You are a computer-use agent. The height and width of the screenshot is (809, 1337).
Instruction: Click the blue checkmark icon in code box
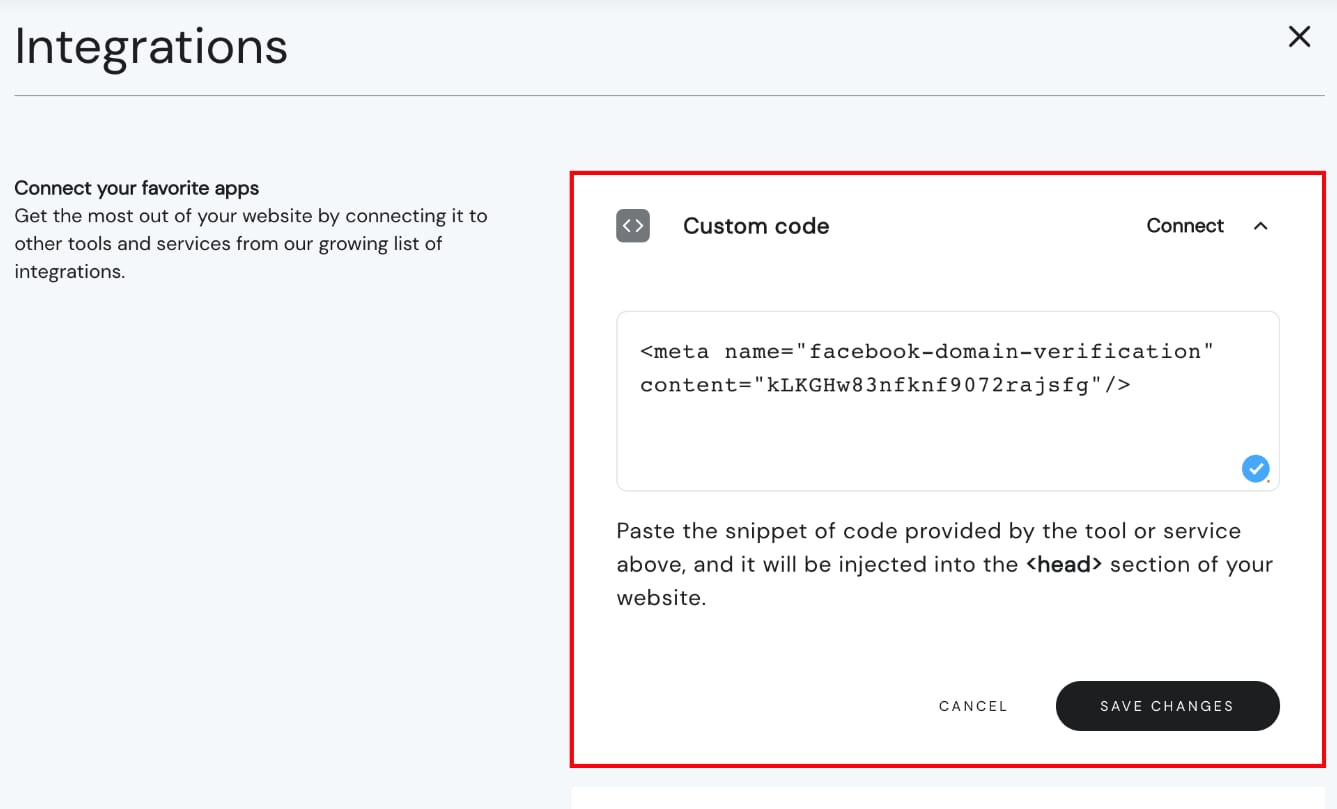point(1255,468)
